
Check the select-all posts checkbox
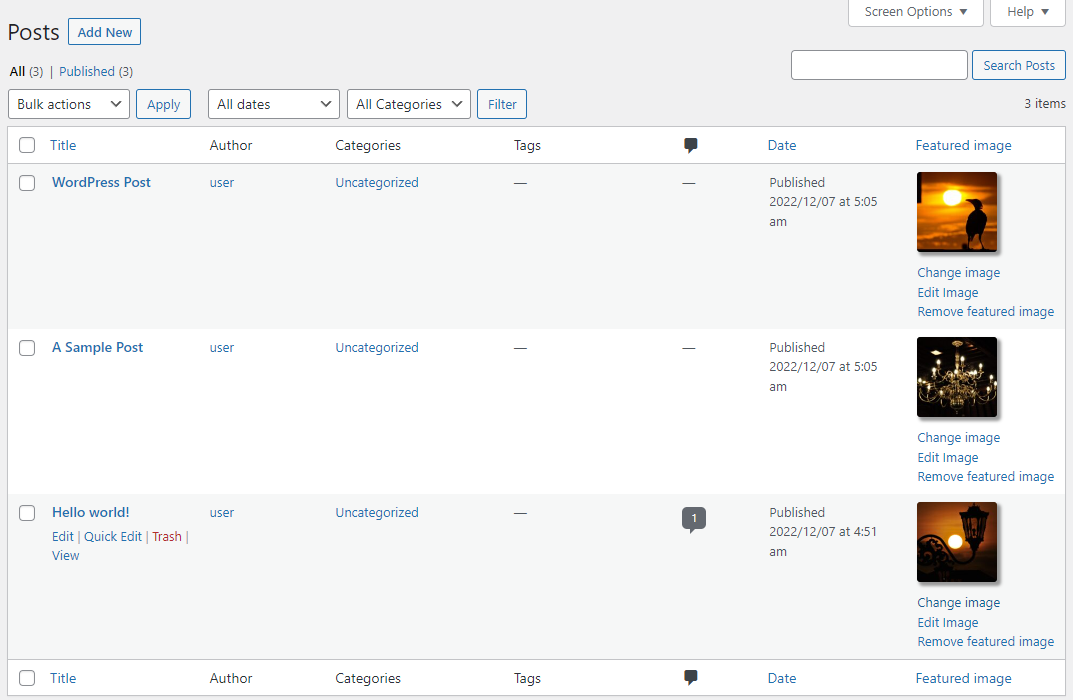[x=27, y=145]
